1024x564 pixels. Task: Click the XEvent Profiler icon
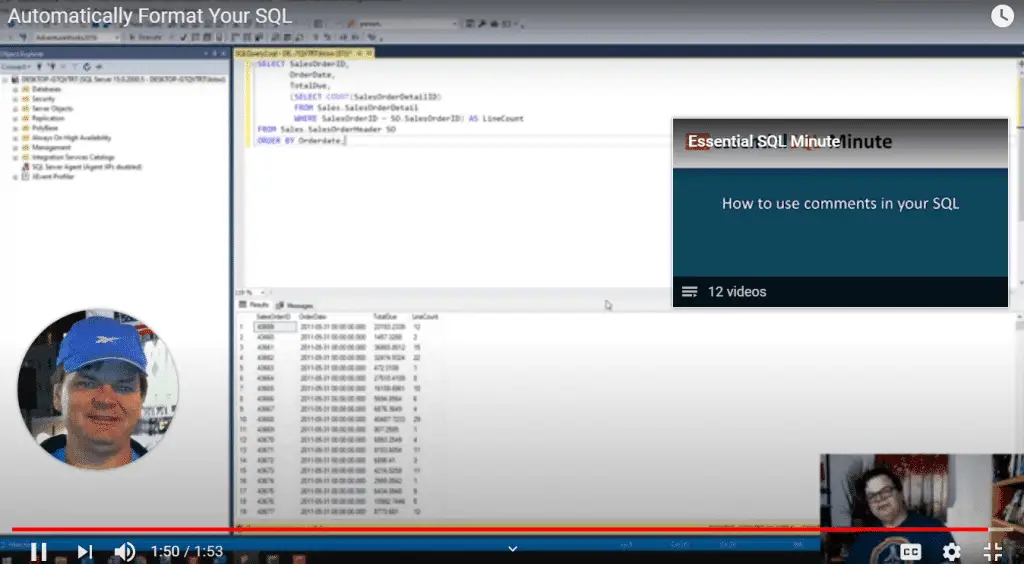tap(25, 177)
